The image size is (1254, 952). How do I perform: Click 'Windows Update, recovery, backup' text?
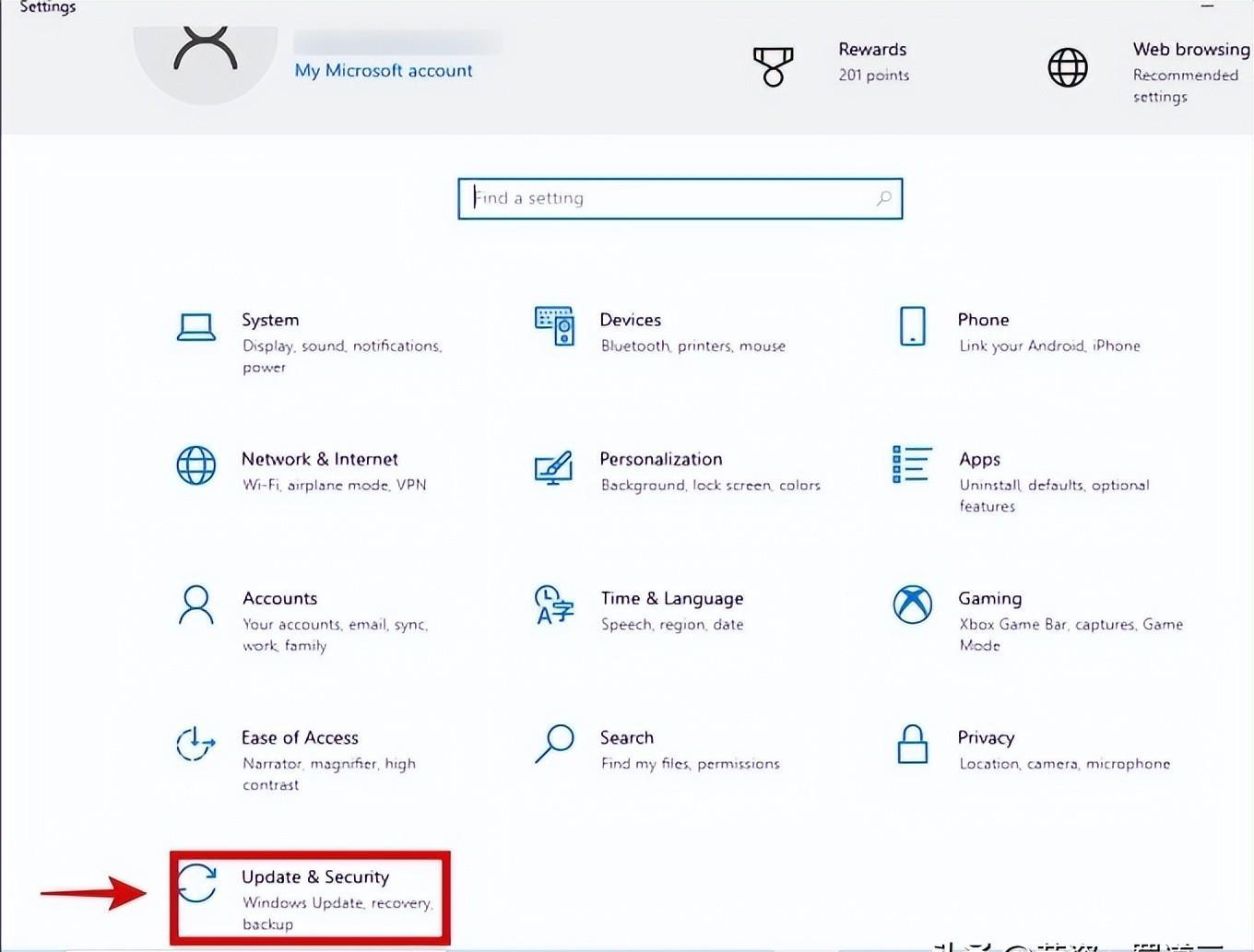click(x=337, y=913)
